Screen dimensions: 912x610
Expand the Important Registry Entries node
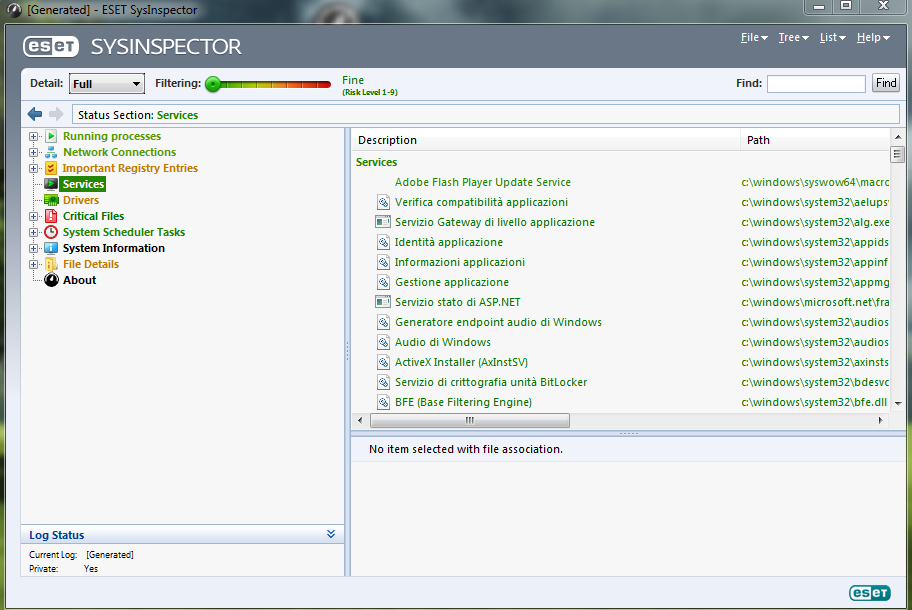pos(34,169)
